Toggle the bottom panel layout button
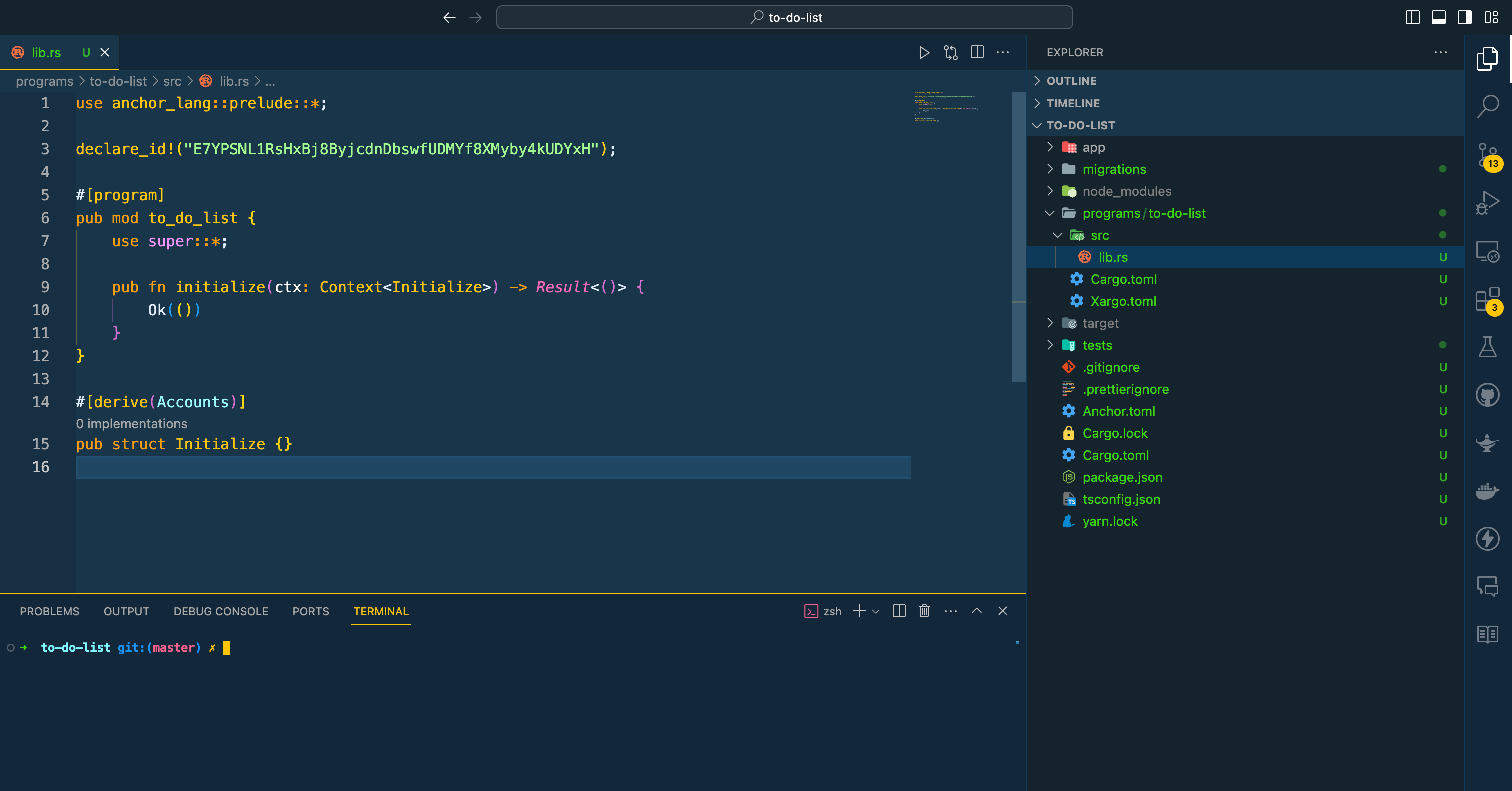This screenshot has width=1512, height=791. click(1438, 17)
